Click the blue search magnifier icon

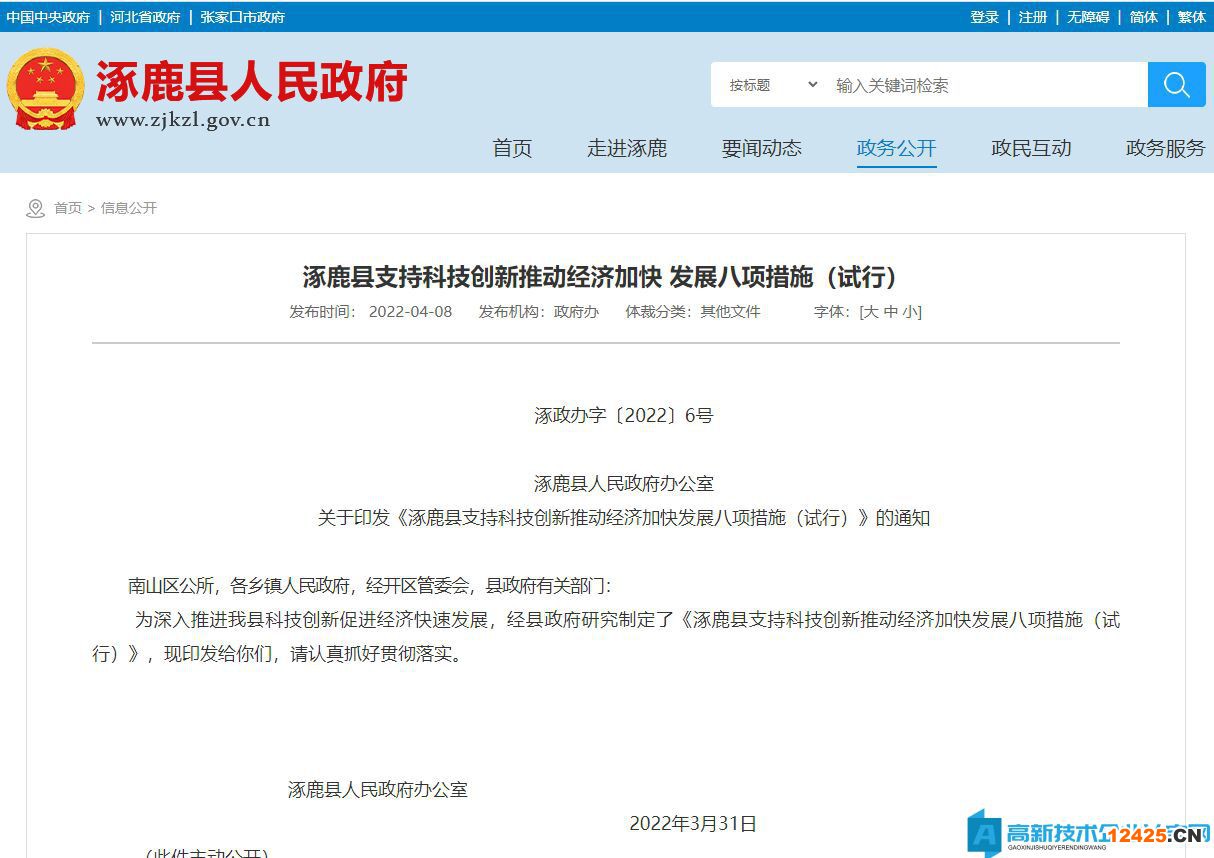pos(1176,84)
